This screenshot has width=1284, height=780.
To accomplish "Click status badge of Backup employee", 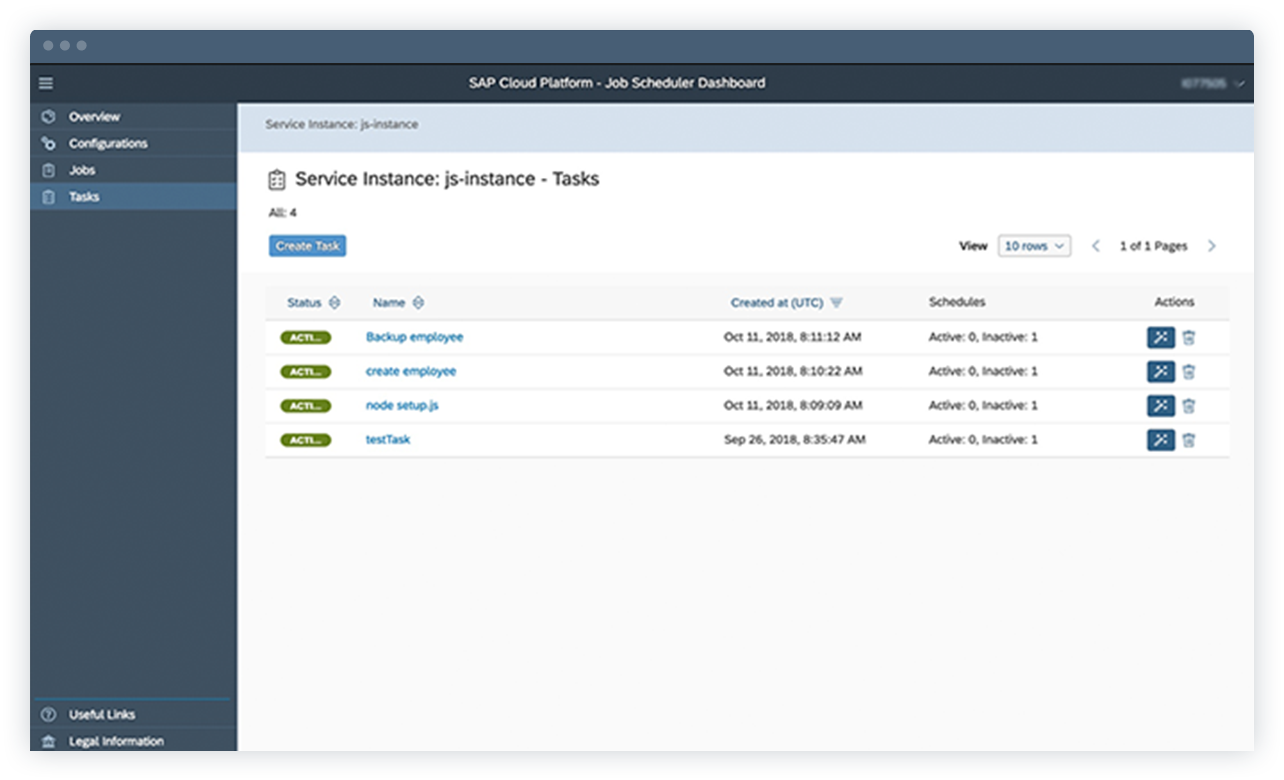I will 305,337.
